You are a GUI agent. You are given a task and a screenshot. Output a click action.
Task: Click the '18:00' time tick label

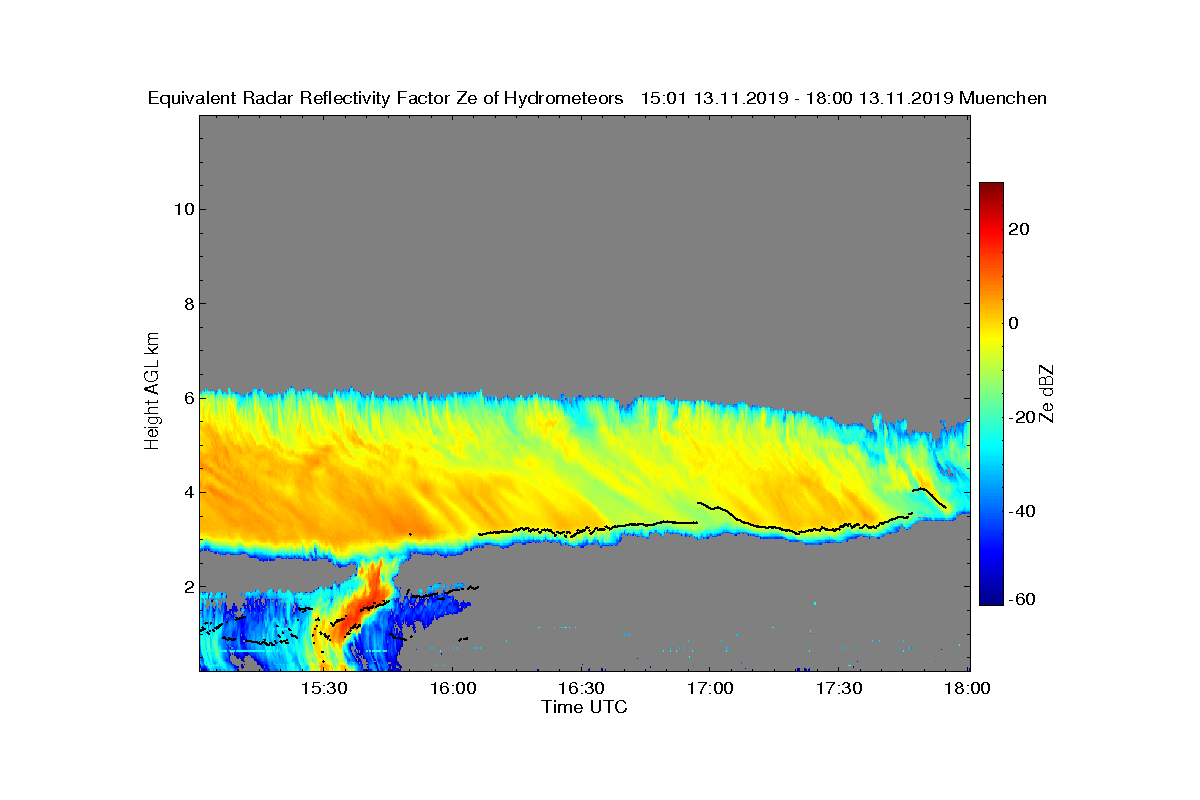click(x=969, y=689)
